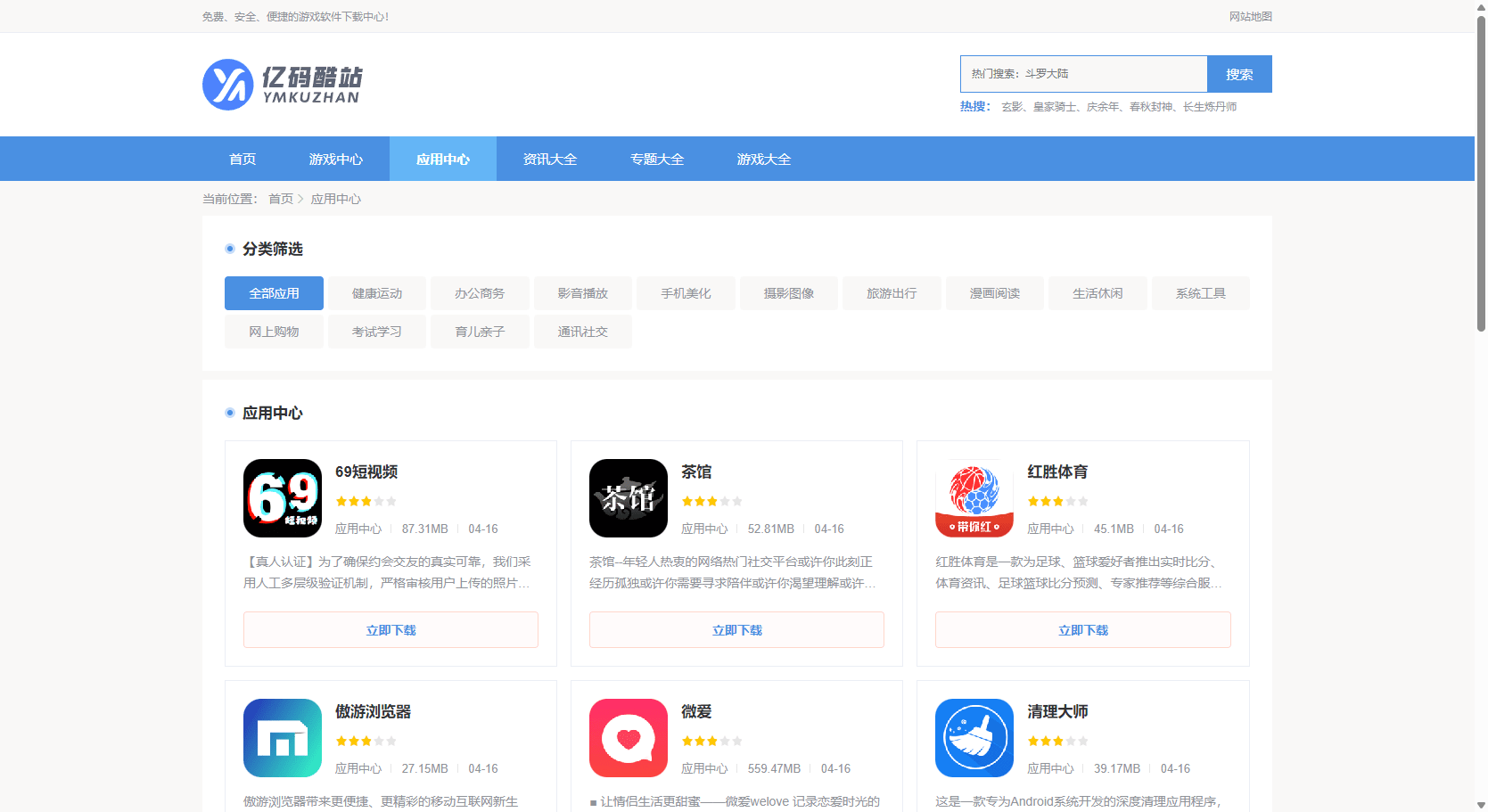1488x812 pixels.
Task: Filter by 漫画阅读 category
Action: click(x=995, y=293)
